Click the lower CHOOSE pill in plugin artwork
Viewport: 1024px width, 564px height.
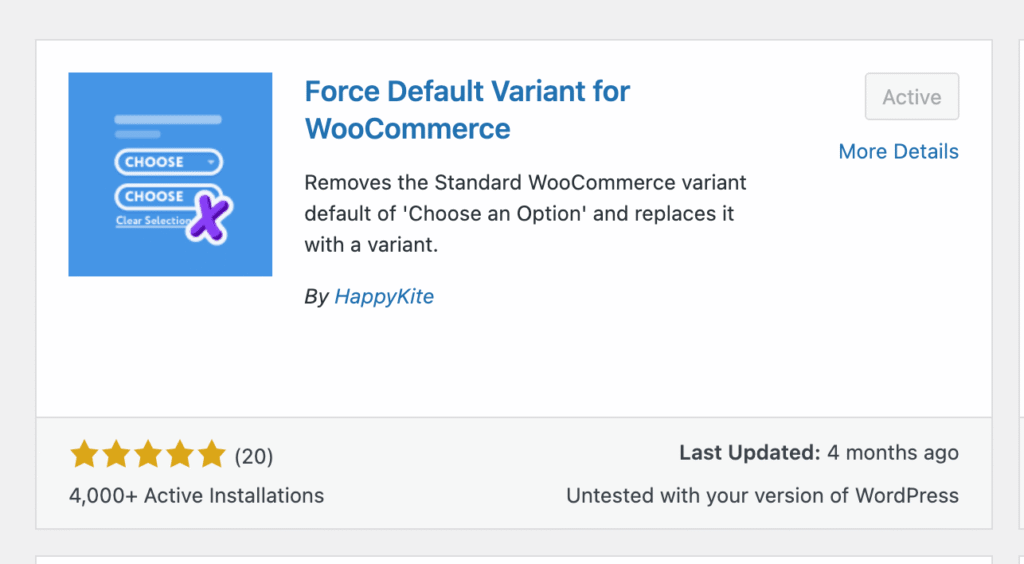(160, 196)
